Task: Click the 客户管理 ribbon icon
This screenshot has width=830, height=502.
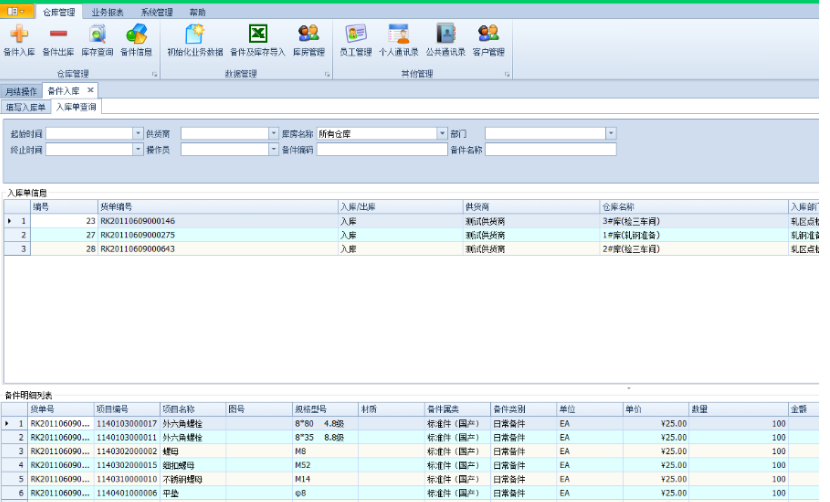Action: (x=488, y=34)
